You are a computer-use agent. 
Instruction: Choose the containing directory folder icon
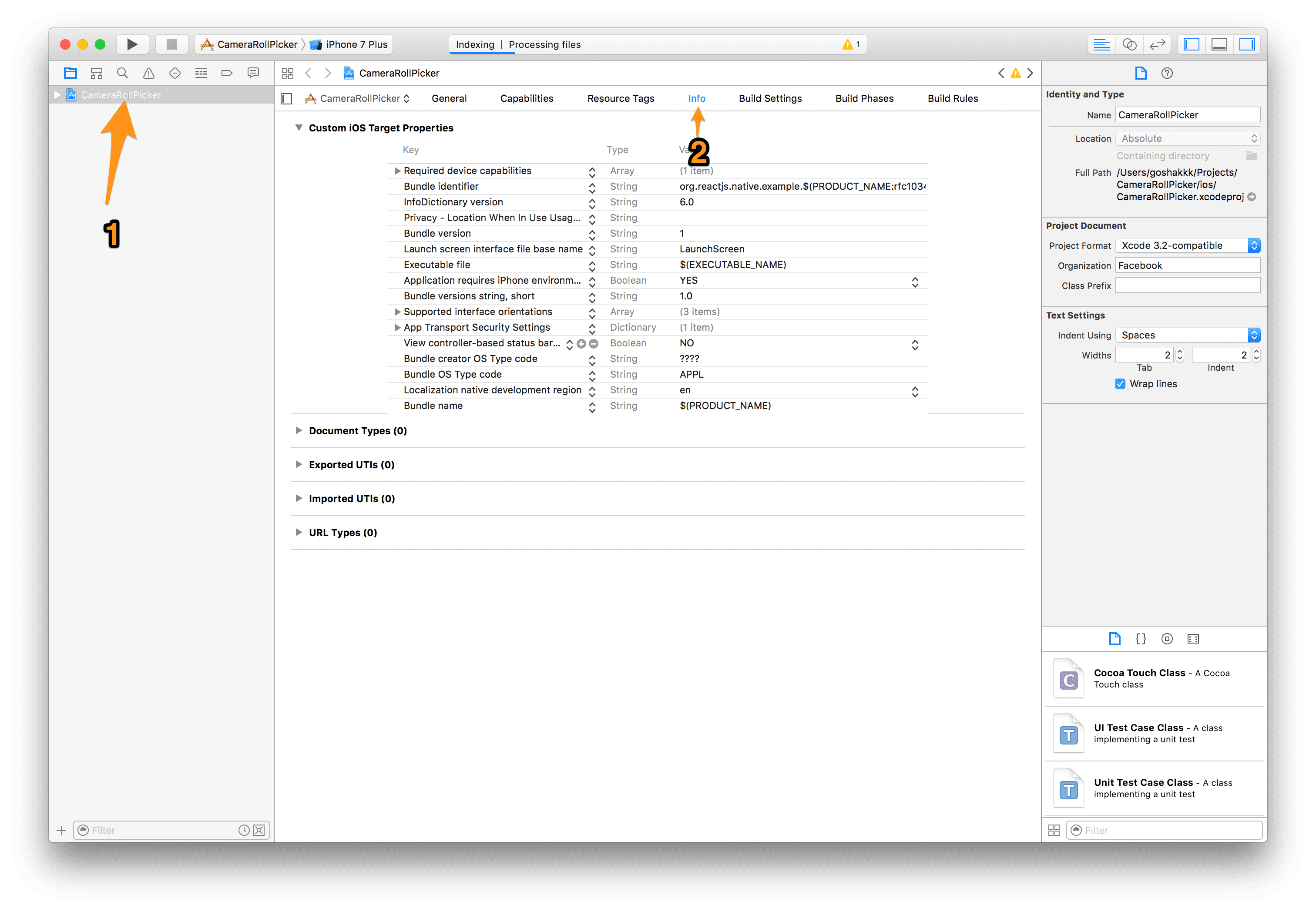pos(1252,156)
